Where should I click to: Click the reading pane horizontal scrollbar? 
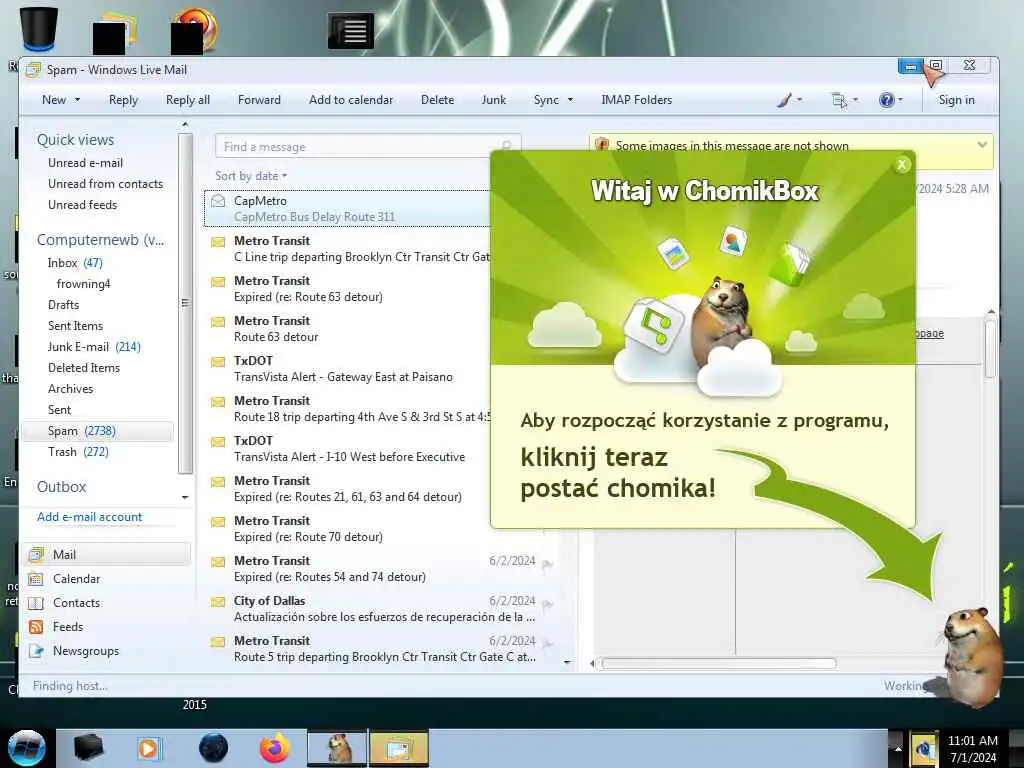click(x=718, y=664)
